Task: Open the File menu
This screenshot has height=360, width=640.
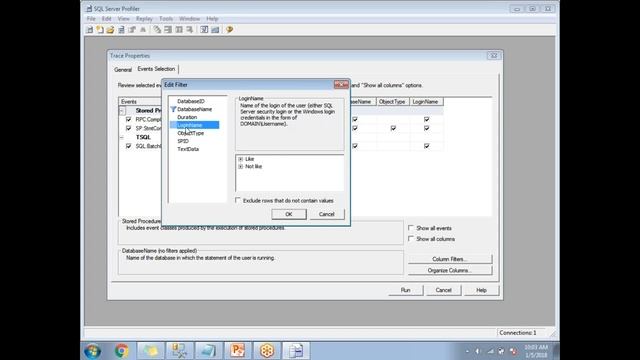Action: point(91,19)
